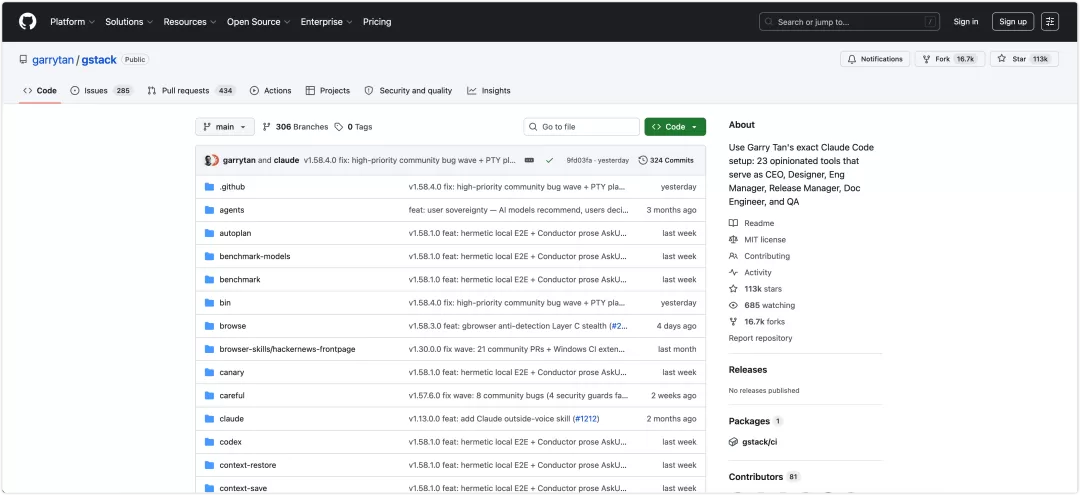Image resolution: width=1080 pixels, height=495 pixels.
Task: Expand commit message with ellipsis icon
Action: coord(529,160)
